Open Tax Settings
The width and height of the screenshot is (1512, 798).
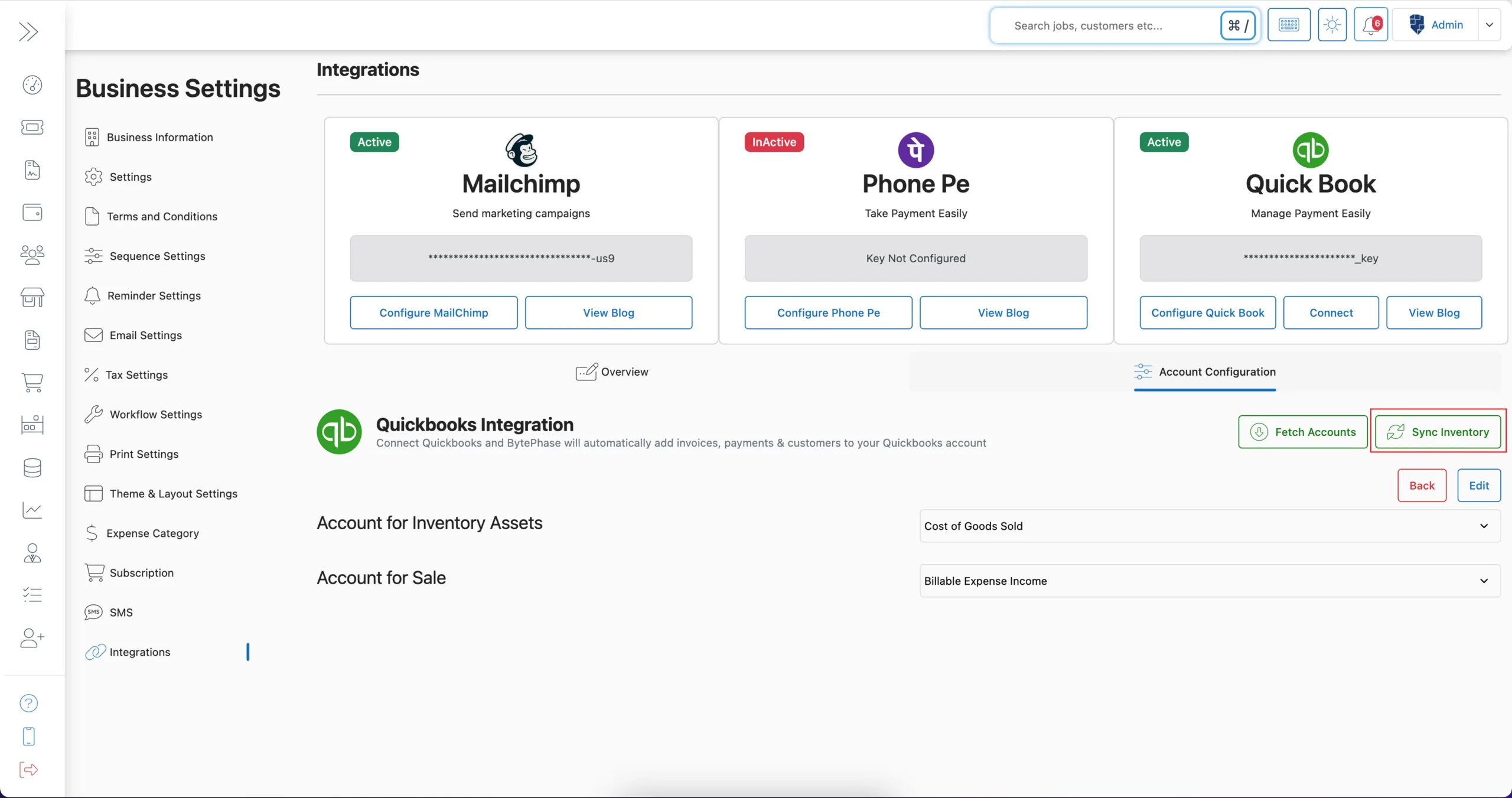[x=126, y=374]
